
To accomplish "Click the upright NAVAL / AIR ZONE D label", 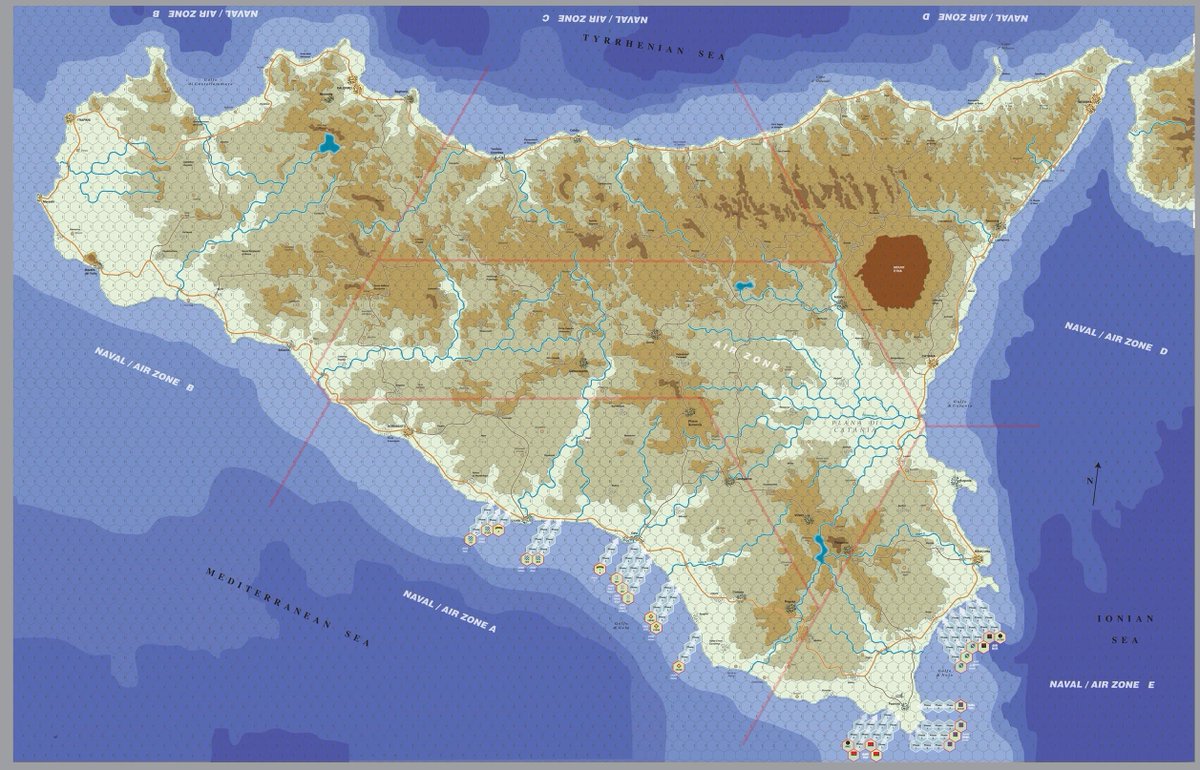I will coord(1115,339).
